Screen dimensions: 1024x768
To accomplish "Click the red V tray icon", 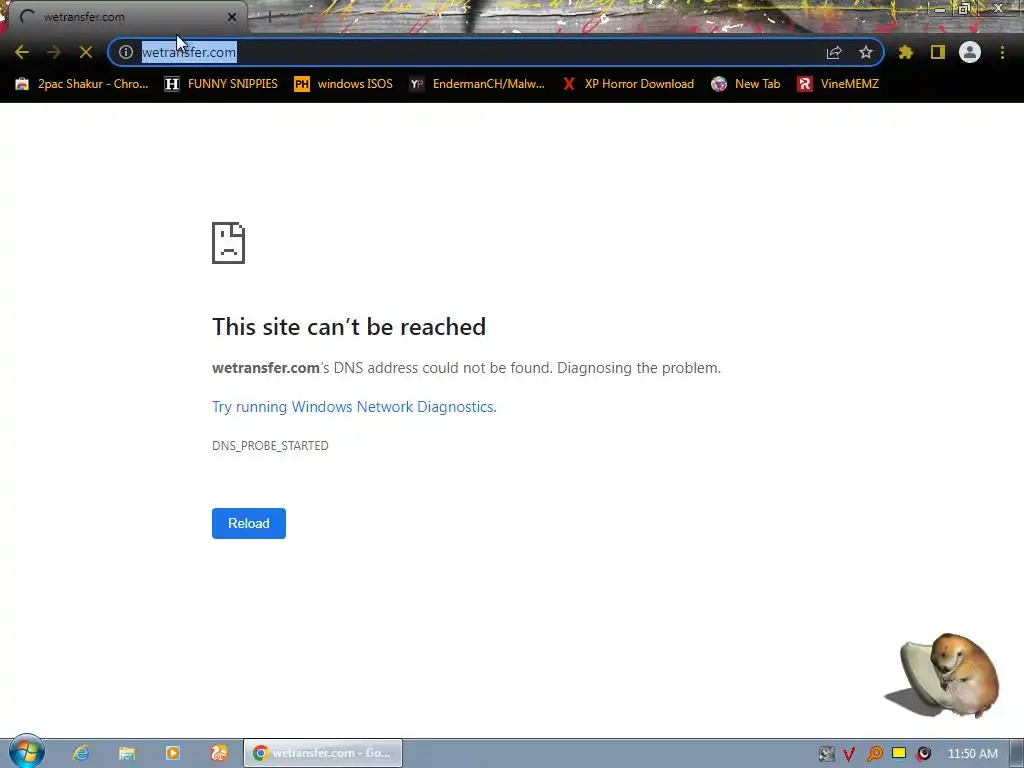I will pyautogui.click(x=849, y=754).
